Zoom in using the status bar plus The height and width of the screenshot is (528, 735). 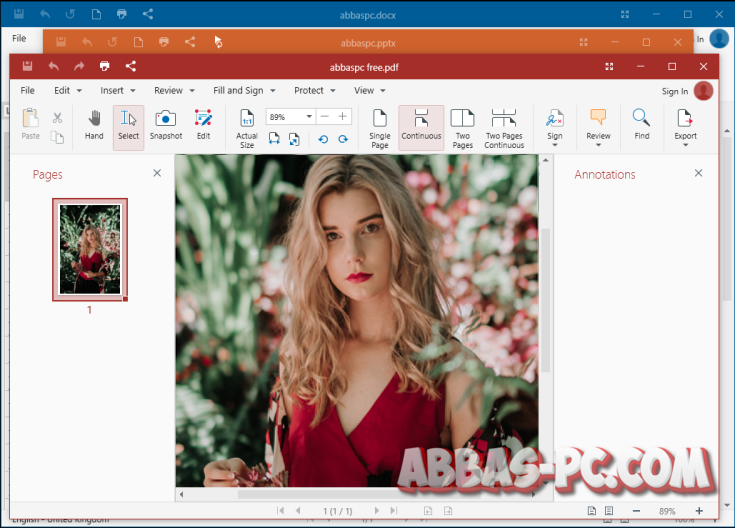pyautogui.click(x=699, y=511)
